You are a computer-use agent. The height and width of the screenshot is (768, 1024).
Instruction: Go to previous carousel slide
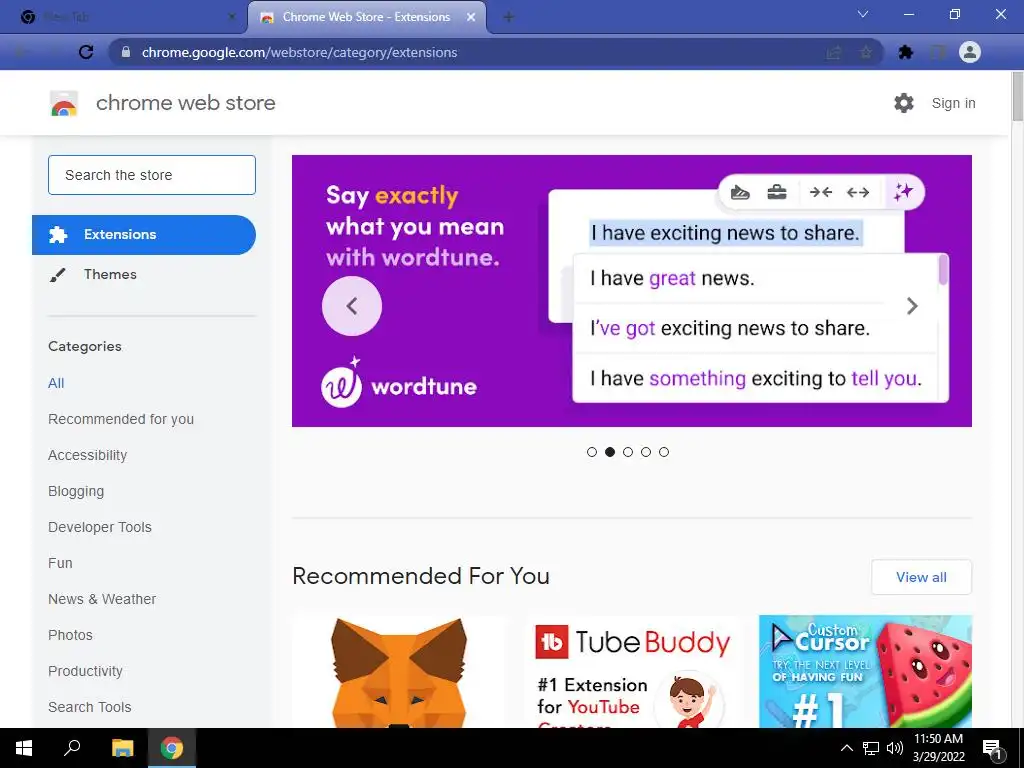(352, 306)
